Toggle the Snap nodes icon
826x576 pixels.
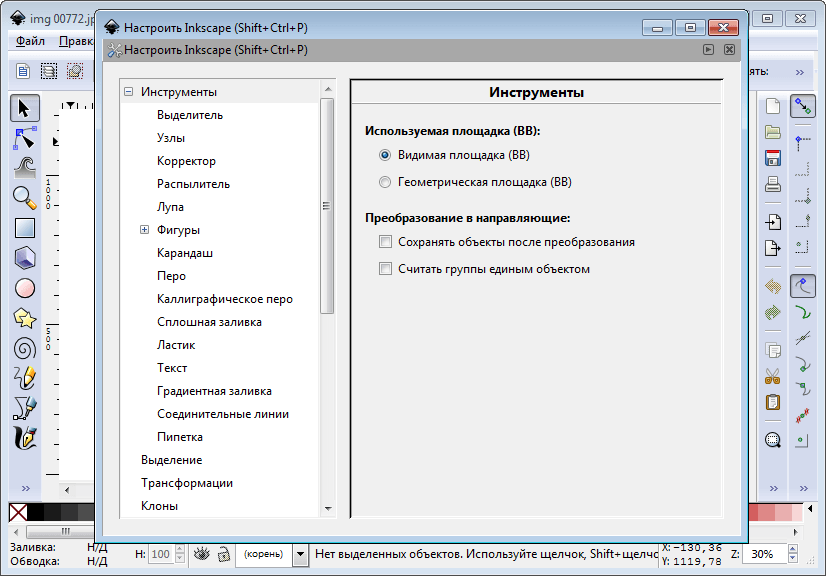point(803,287)
